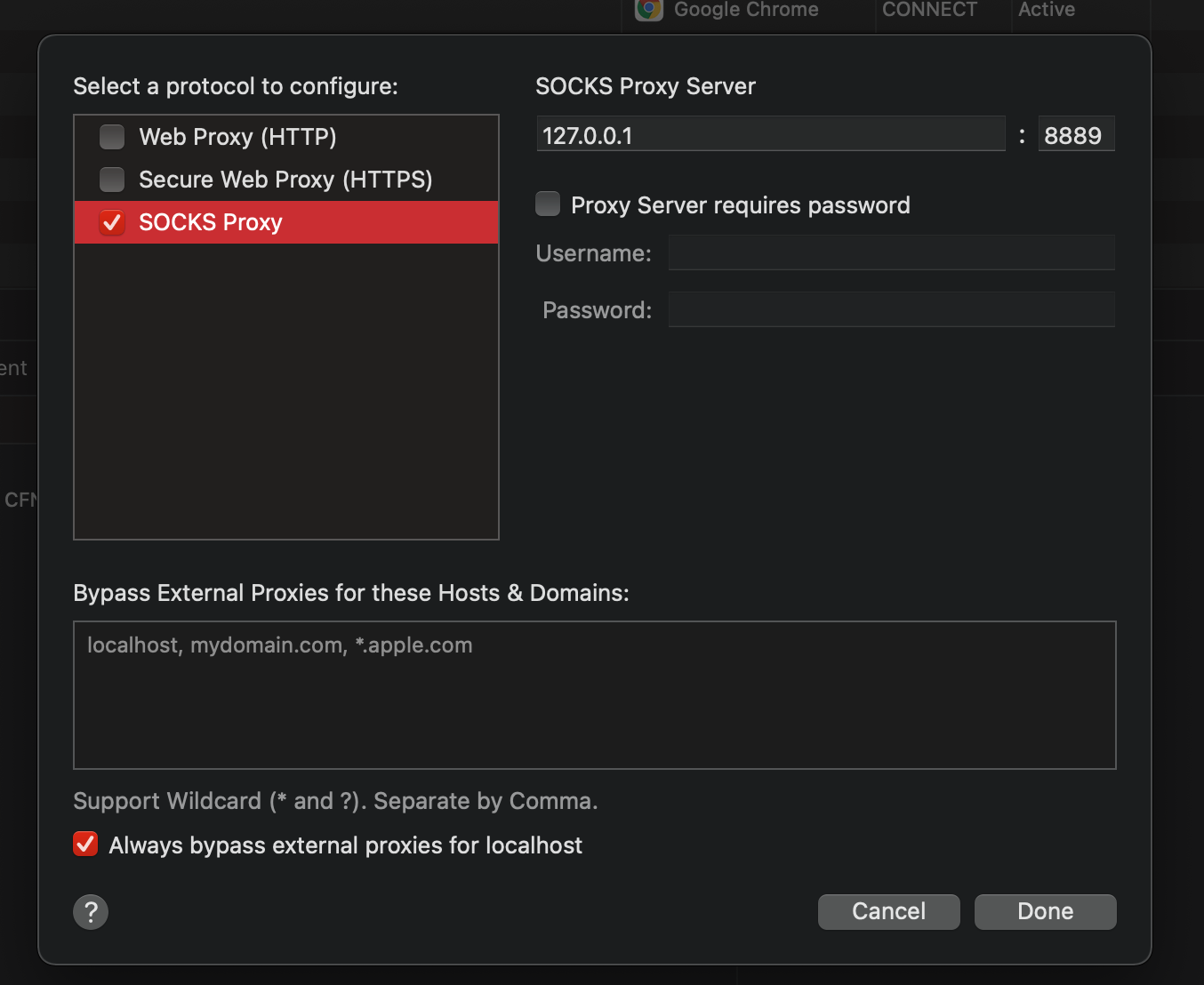Click the Done button
The height and width of the screenshot is (985, 1204).
(x=1045, y=911)
